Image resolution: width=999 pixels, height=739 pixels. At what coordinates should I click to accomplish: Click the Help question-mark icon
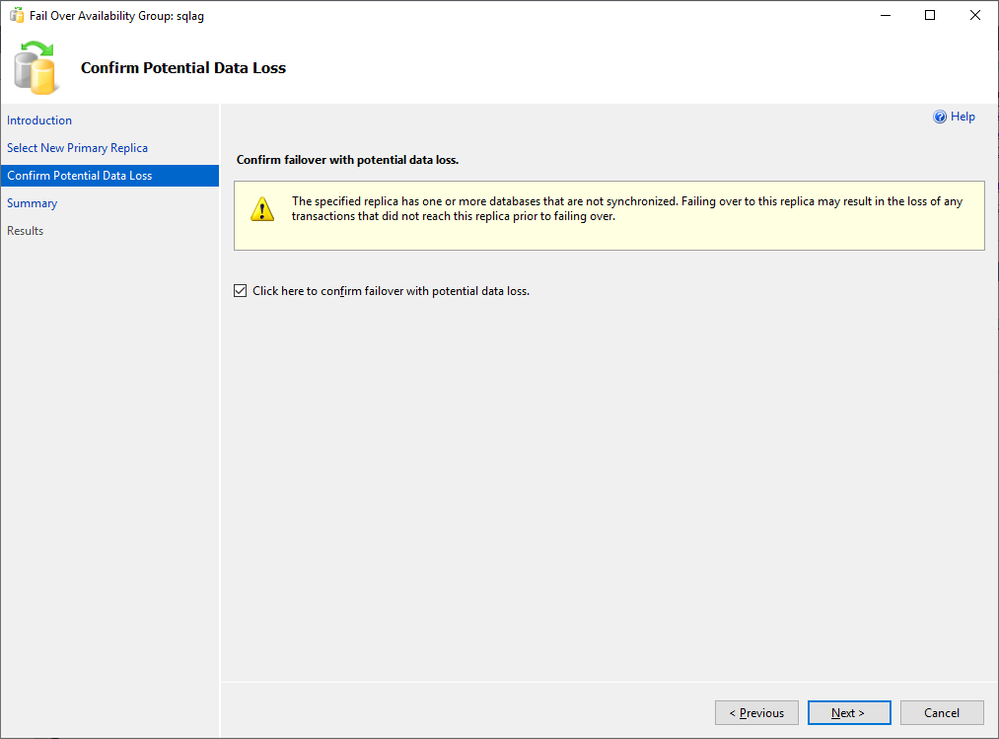point(940,117)
